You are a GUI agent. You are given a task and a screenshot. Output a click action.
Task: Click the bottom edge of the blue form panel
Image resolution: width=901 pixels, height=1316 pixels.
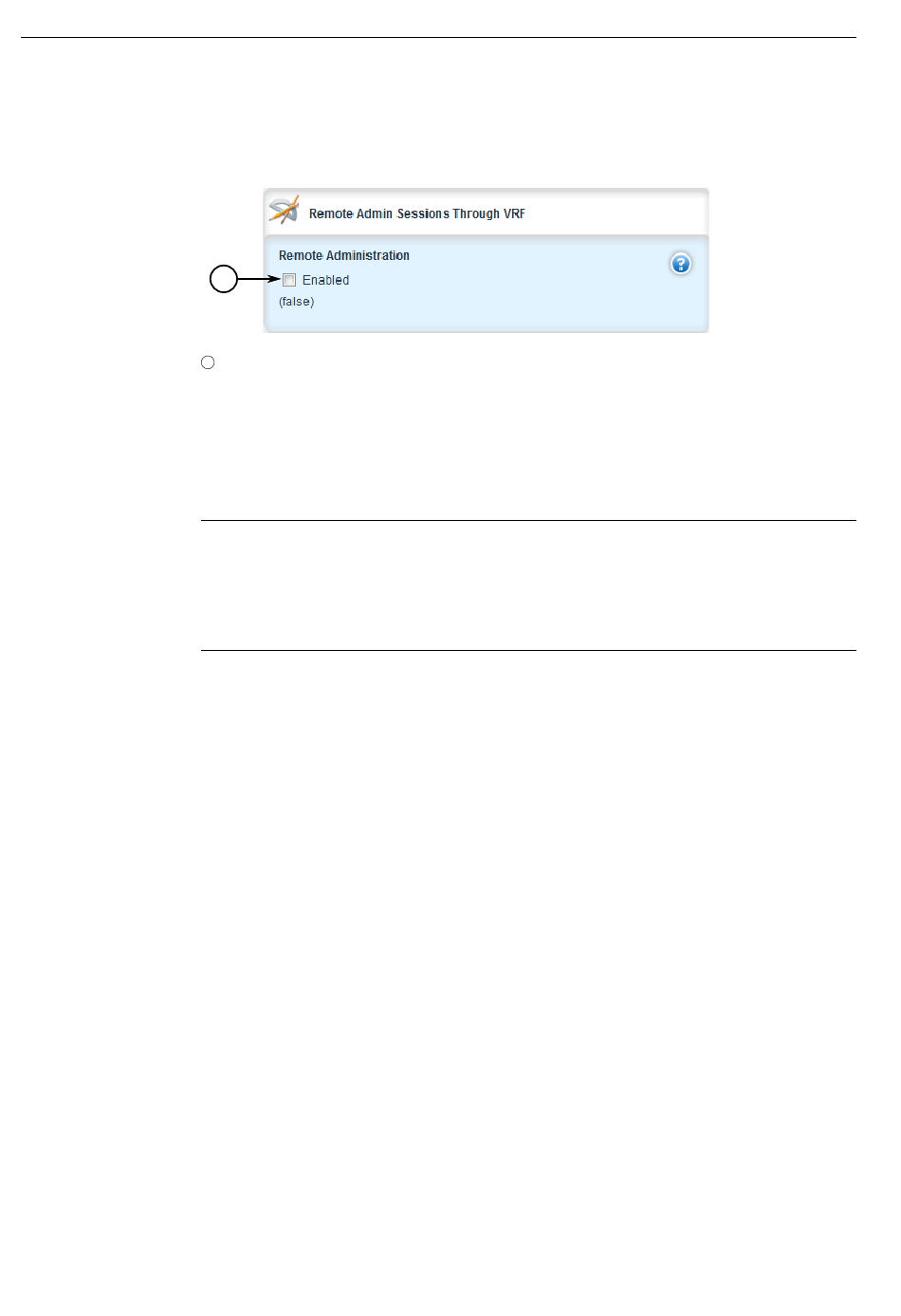point(486,329)
